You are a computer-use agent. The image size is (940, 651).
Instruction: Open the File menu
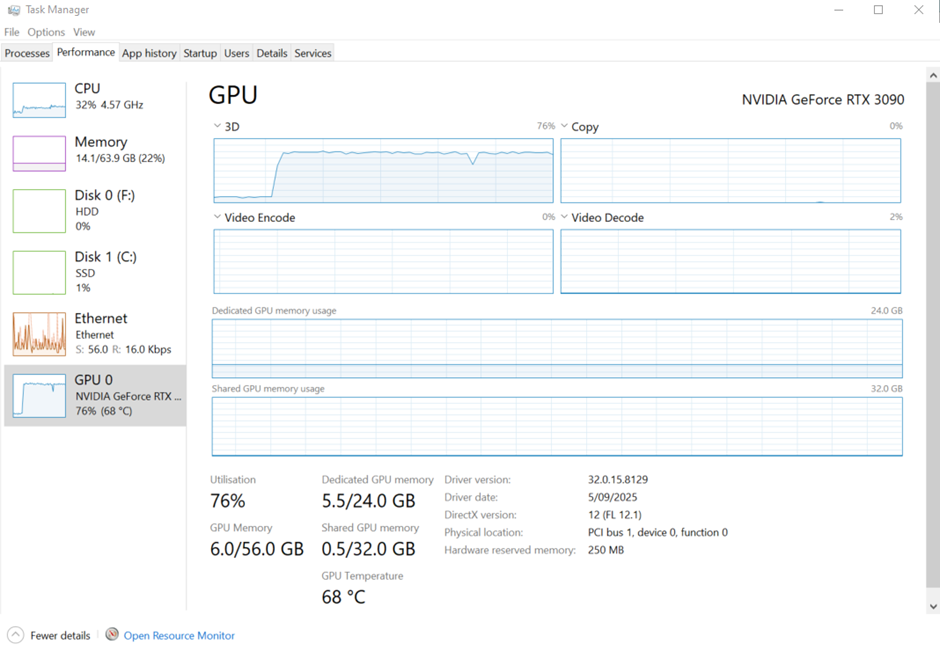click(12, 32)
